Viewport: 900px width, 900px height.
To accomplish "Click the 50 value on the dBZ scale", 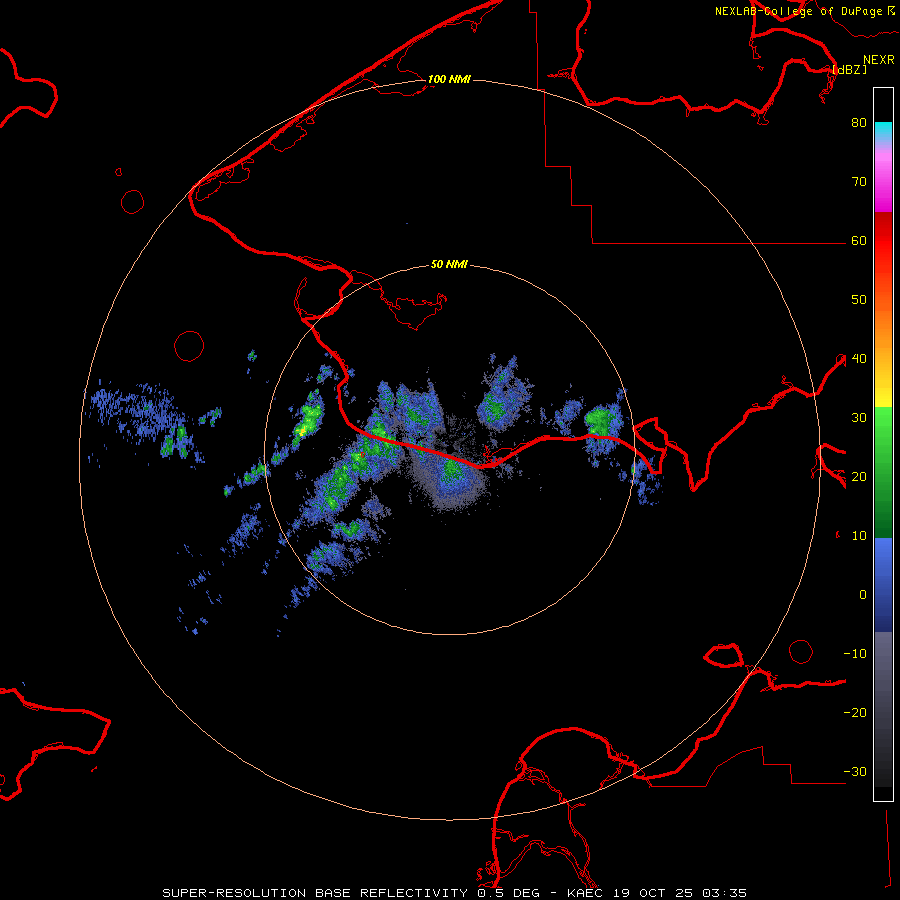I will pyautogui.click(x=859, y=300).
